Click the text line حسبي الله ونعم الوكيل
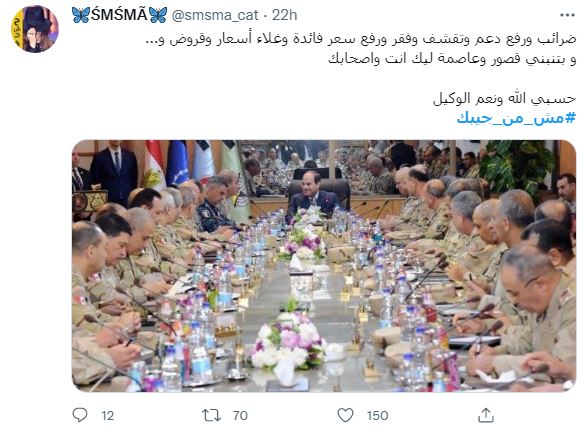Image resolution: width=585 pixels, height=431 pixels. point(504,99)
